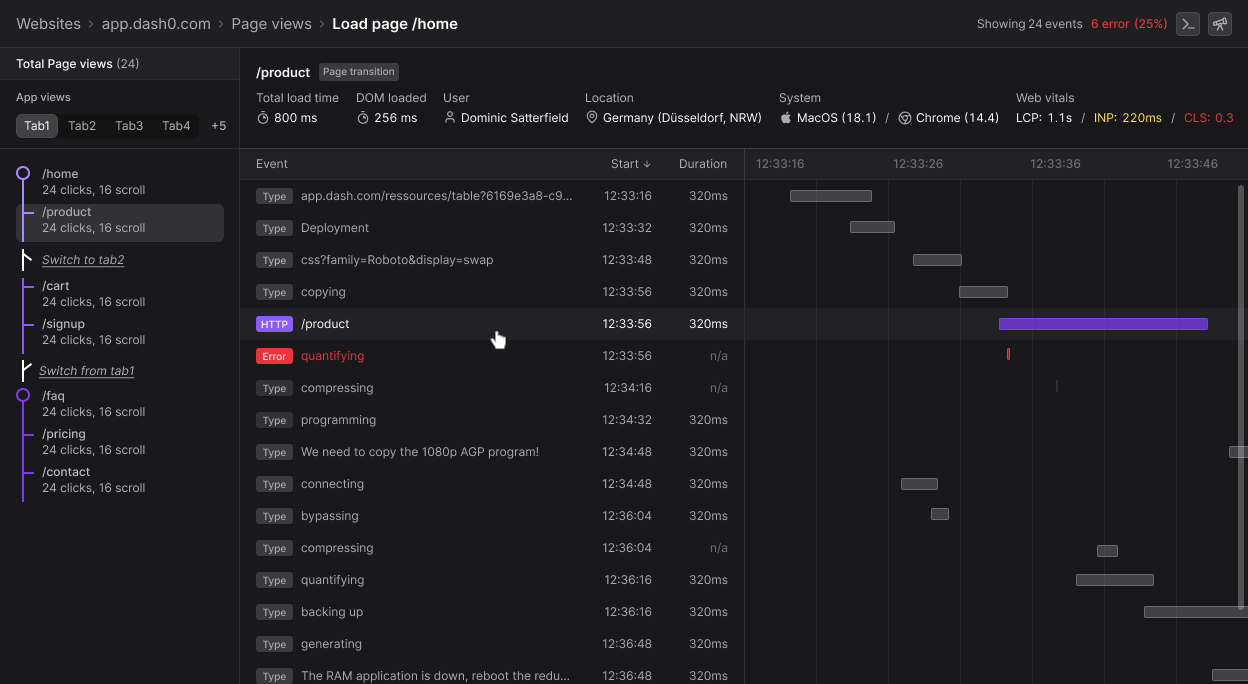The height and width of the screenshot is (684, 1248).
Task: Click the LCP: 1.1s web vital
Action: point(1044,118)
